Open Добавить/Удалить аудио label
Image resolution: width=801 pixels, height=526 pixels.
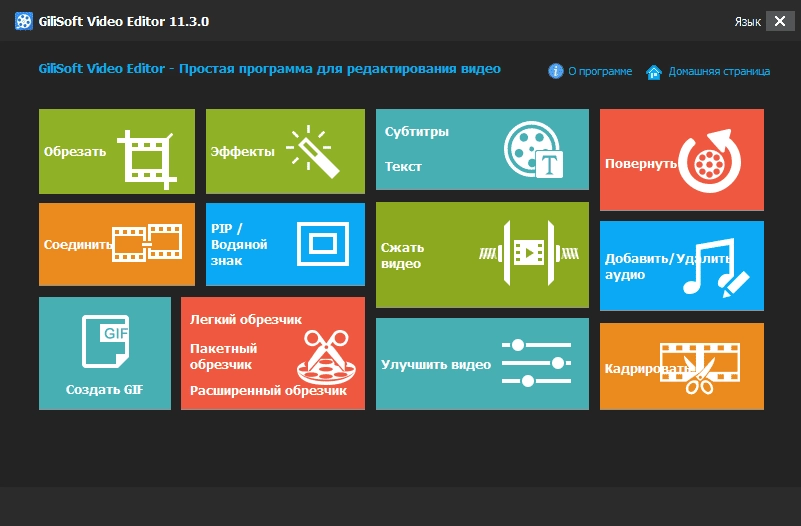click(668, 266)
